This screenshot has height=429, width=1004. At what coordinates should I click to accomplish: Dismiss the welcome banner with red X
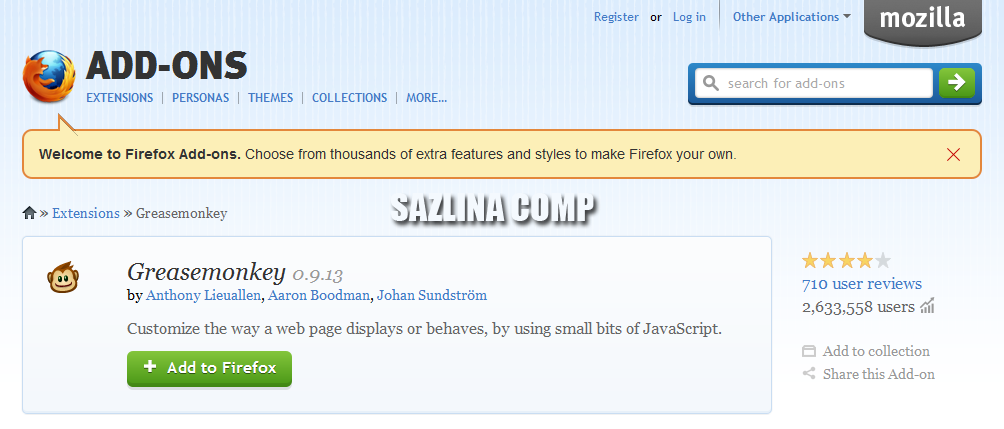pos(953,154)
